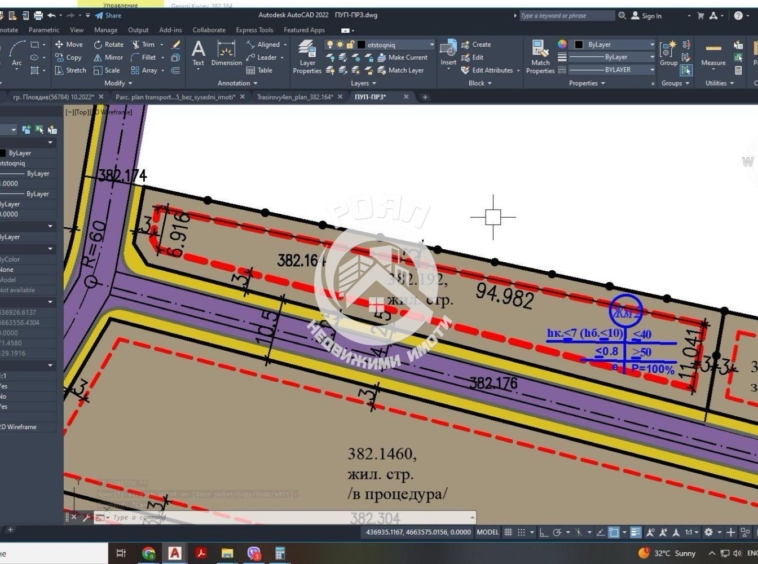758x564 pixels.
Task: Switch to гр. Пловдив(56784) drawing tab
Action: coord(53,97)
